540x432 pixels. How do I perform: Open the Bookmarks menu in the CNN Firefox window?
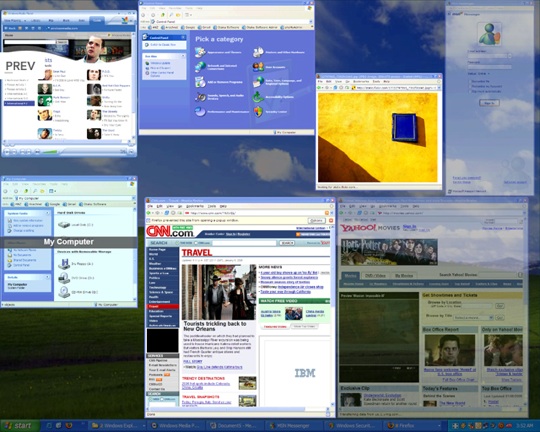pyautogui.click(x=195, y=206)
